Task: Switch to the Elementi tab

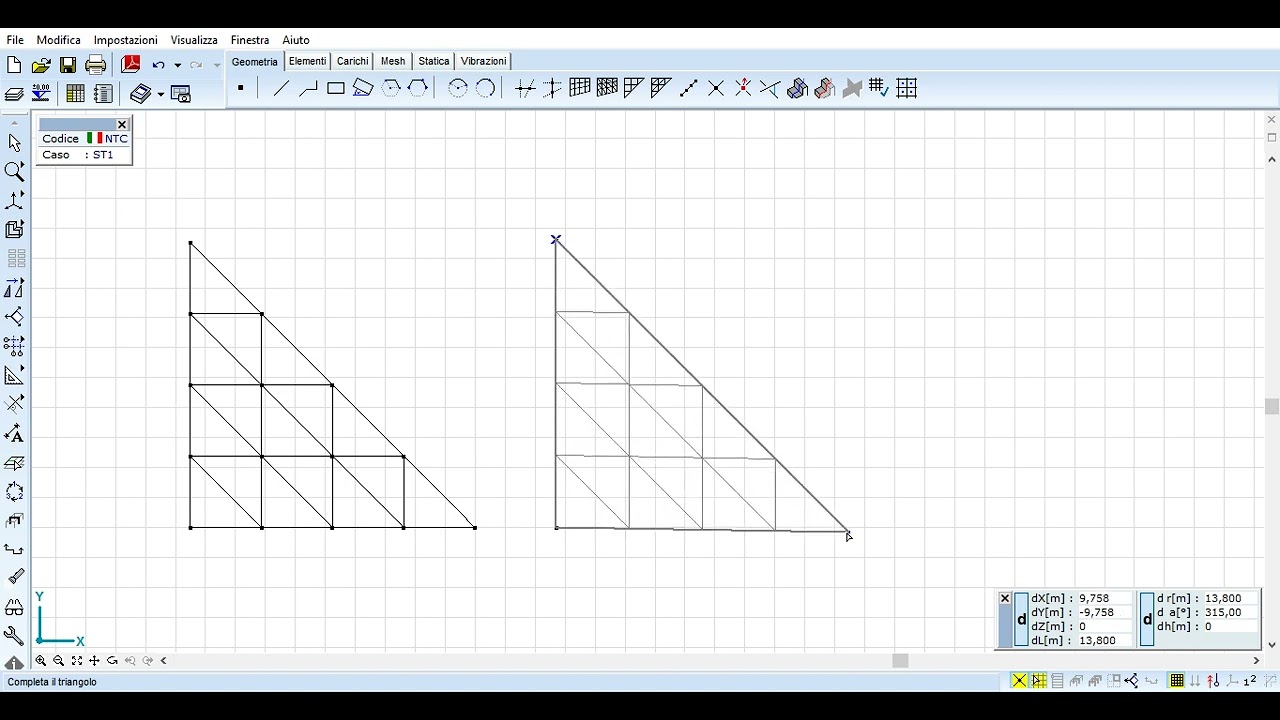Action: pos(307,61)
